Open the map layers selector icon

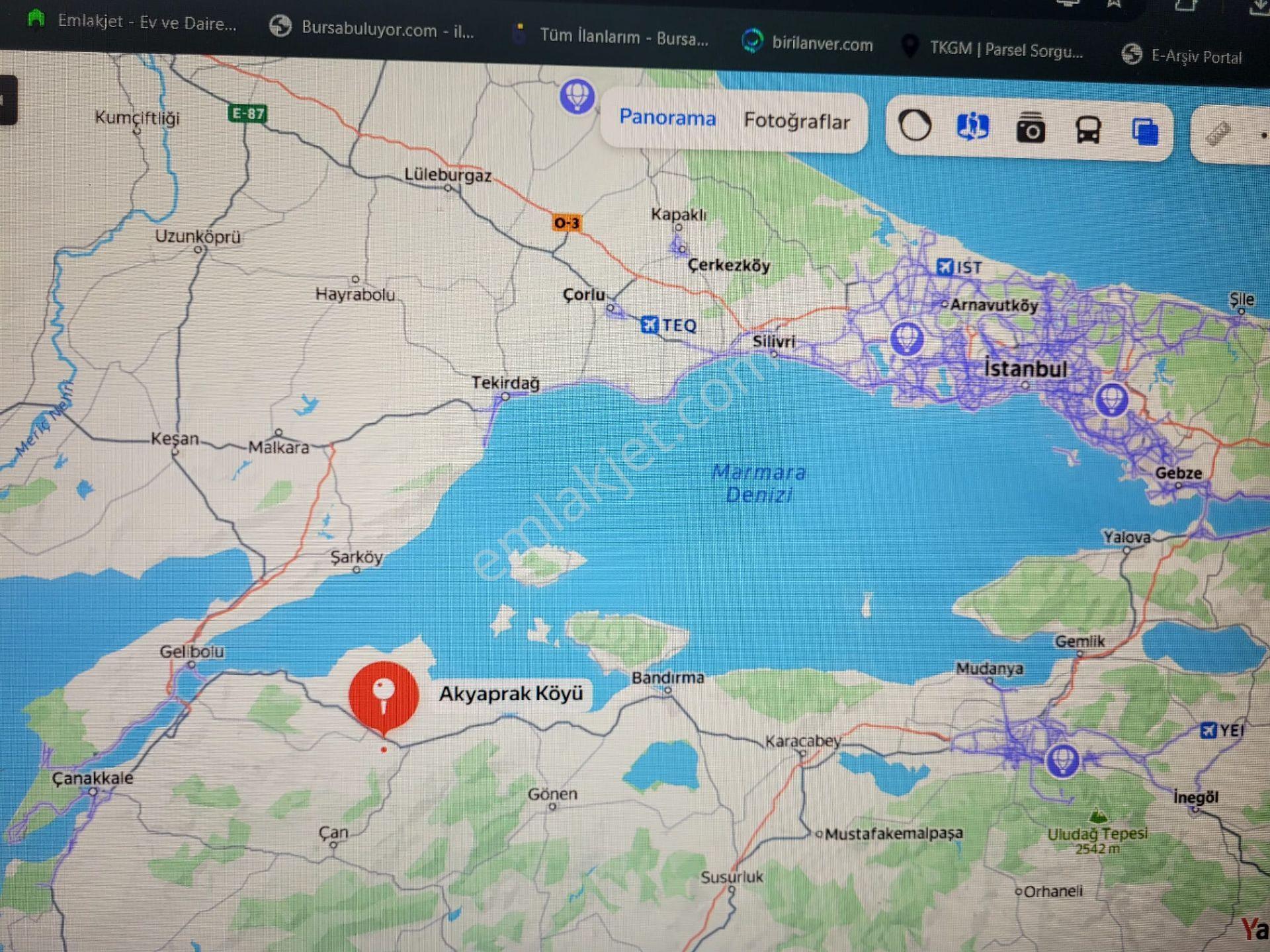click(1145, 131)
